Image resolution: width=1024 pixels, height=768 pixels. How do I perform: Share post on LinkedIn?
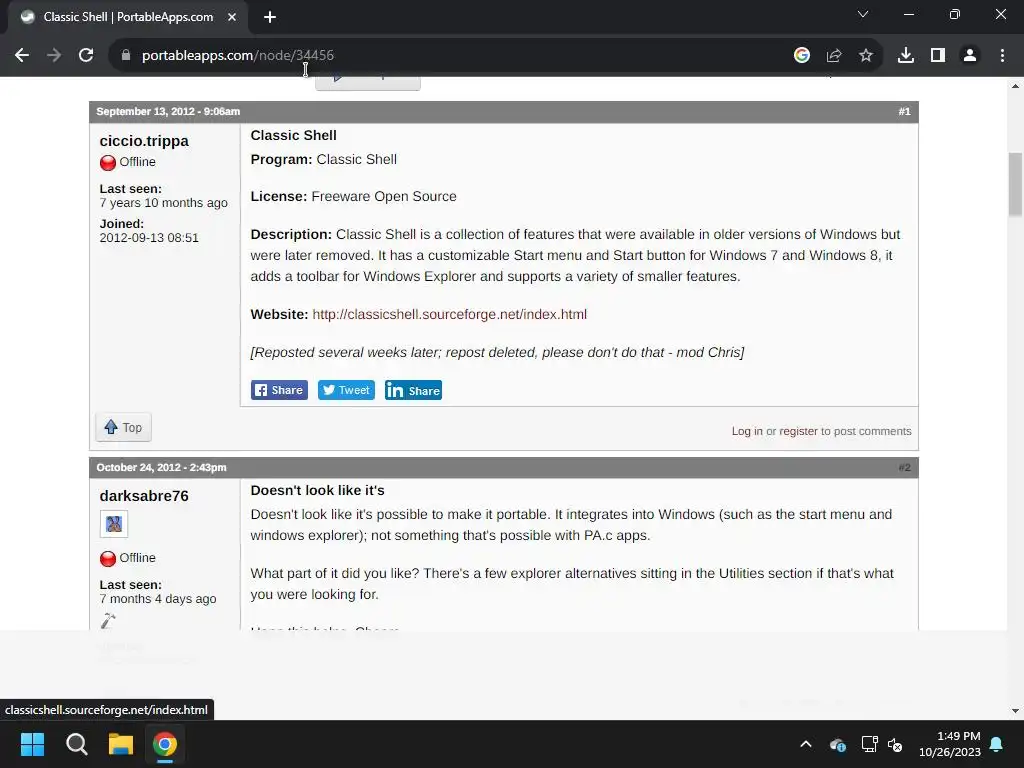[413, 390]
